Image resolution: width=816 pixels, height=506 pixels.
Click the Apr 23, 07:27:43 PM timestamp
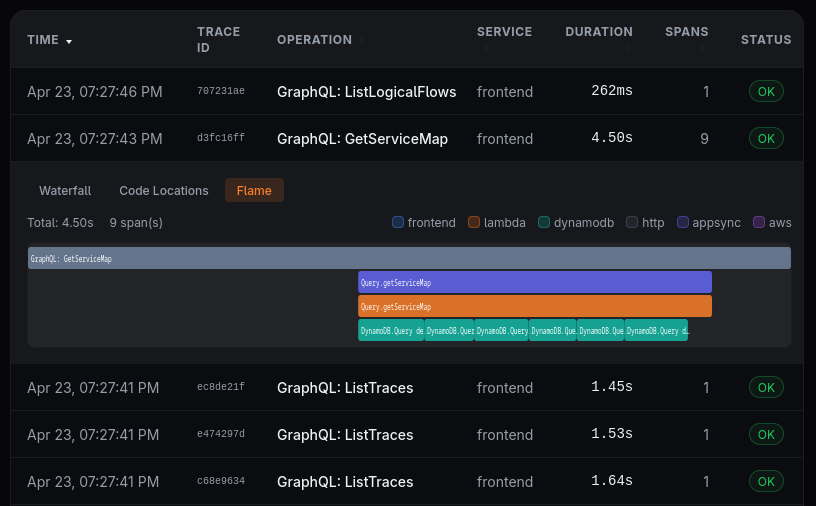(95, 138)
